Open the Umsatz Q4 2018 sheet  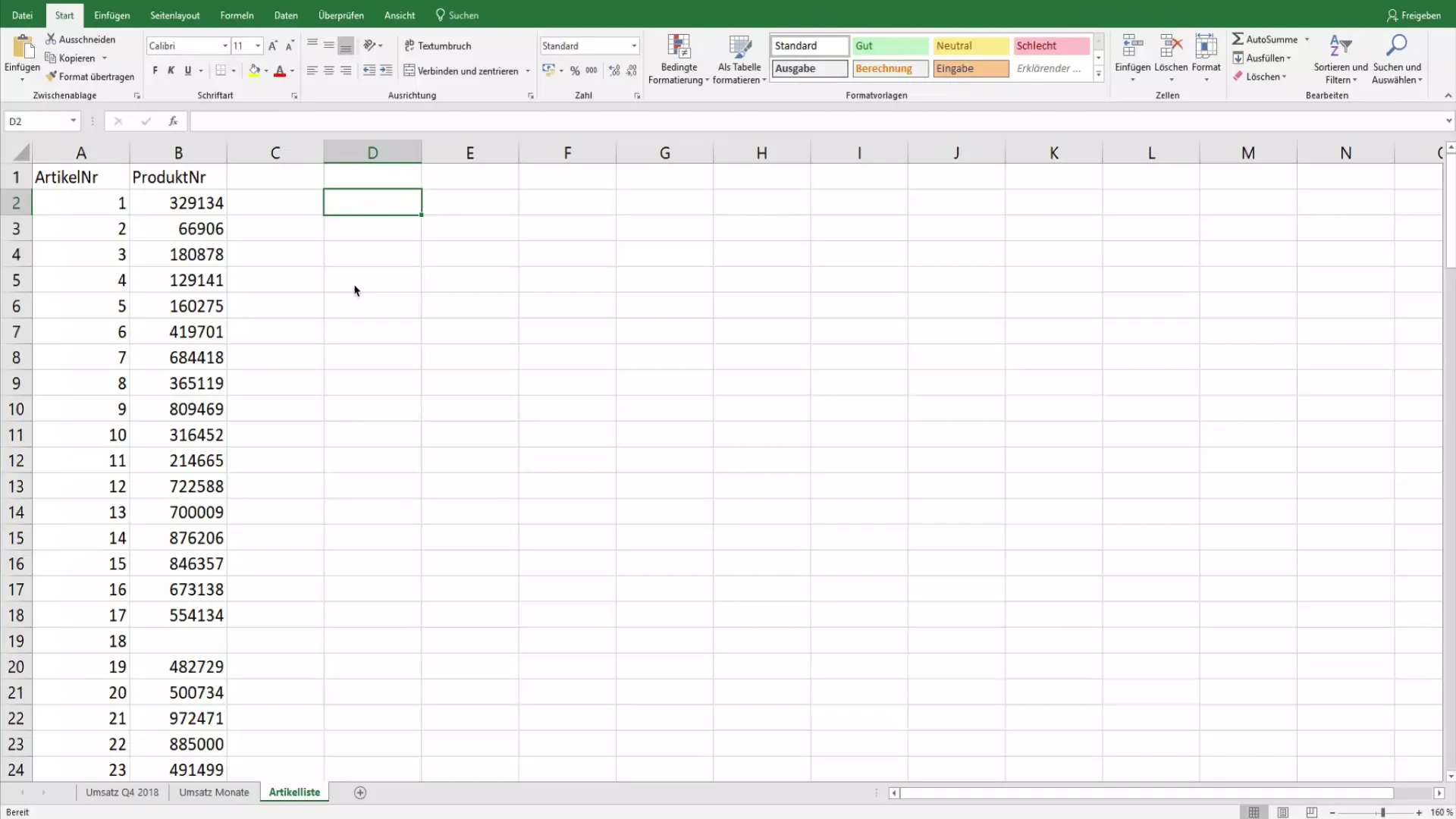click(122, 792)
